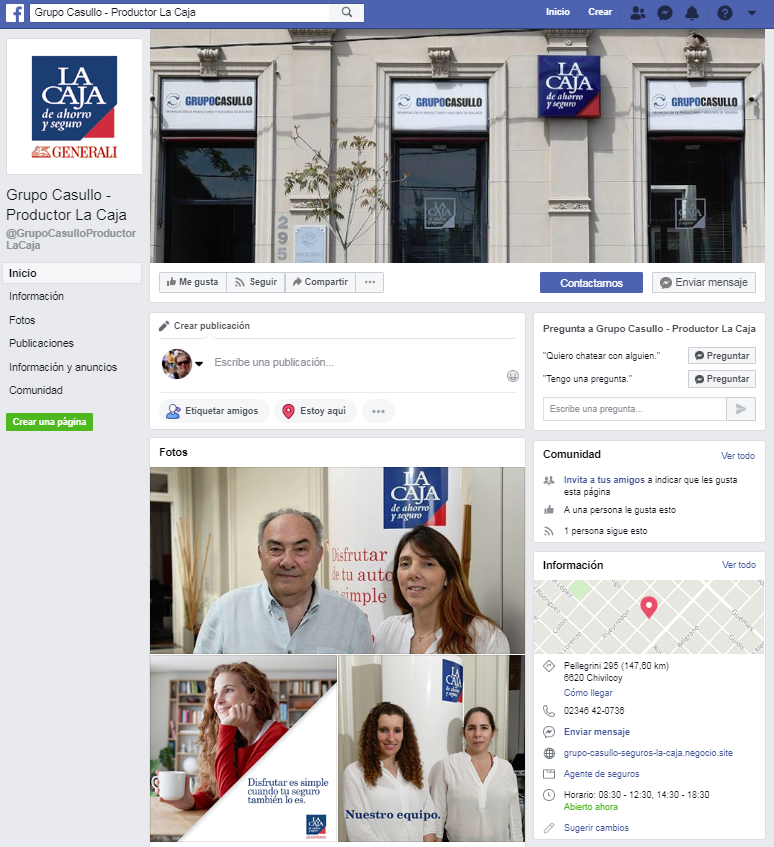Viewport: 774px width, 847px height.
Task: Open the cover photo of the building
Action: (x=457, y=146)
